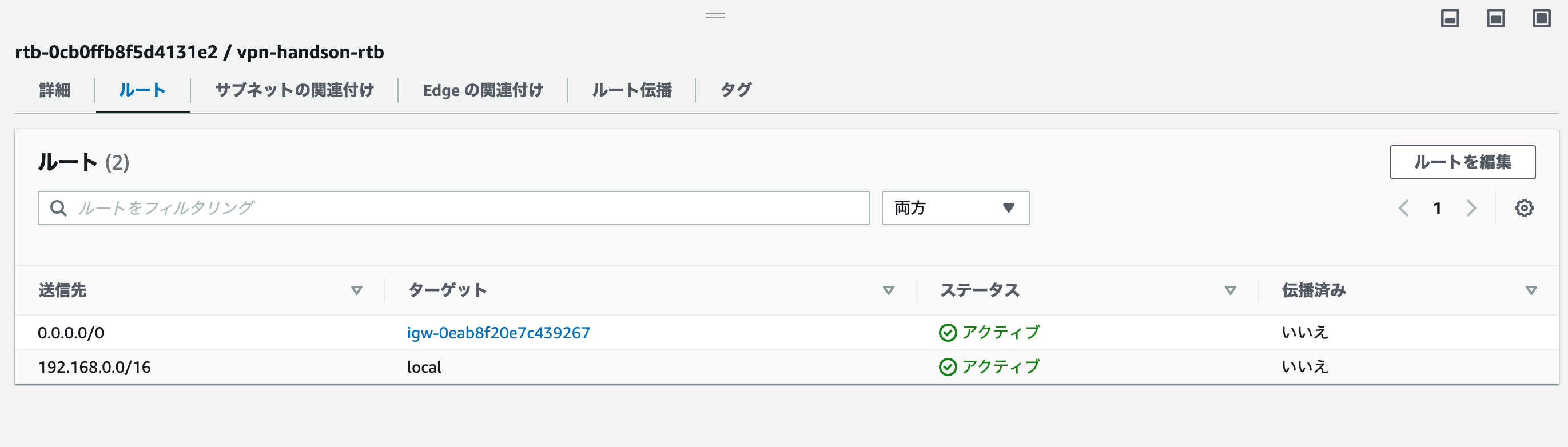Open igw-0eab8f20e7c439267 link
The image size is (1568, 447).
click(x=499, y=333)
